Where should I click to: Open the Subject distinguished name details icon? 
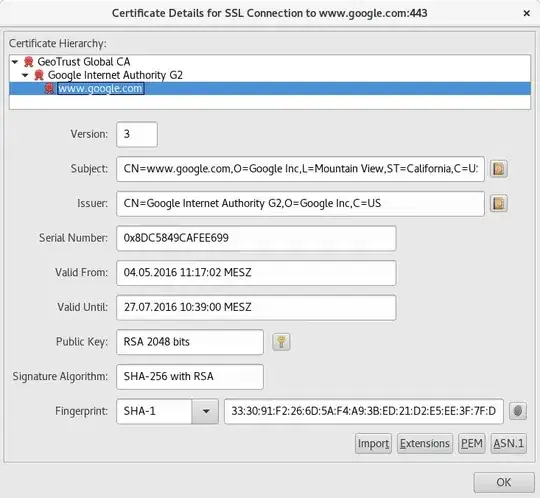499,169
